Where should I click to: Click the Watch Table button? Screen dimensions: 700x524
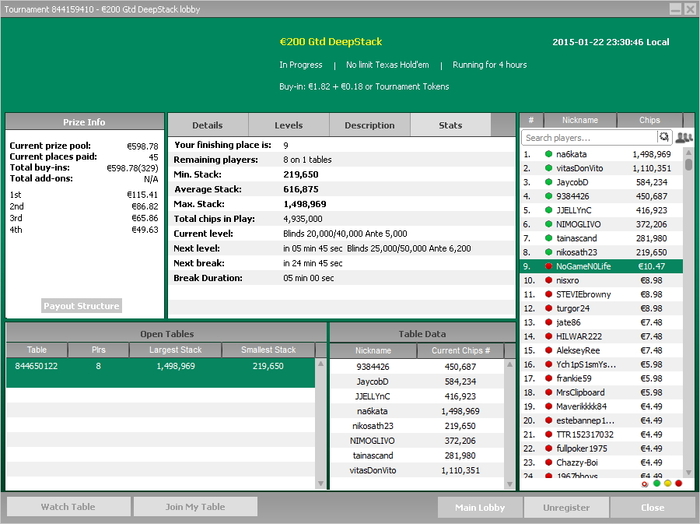coord(68,507)
